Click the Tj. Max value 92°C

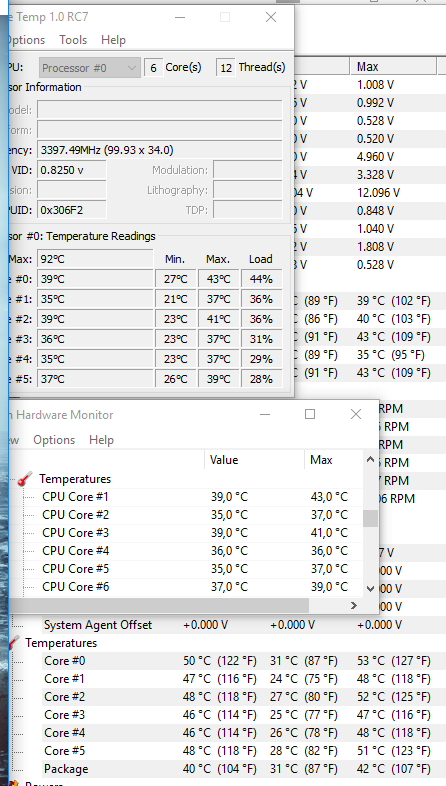pyautogui.click(x=95, y=259)
